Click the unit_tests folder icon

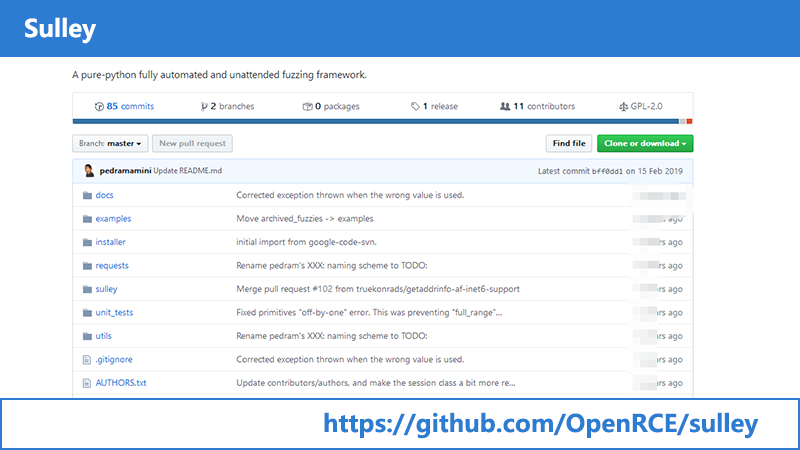pos(87,313)
